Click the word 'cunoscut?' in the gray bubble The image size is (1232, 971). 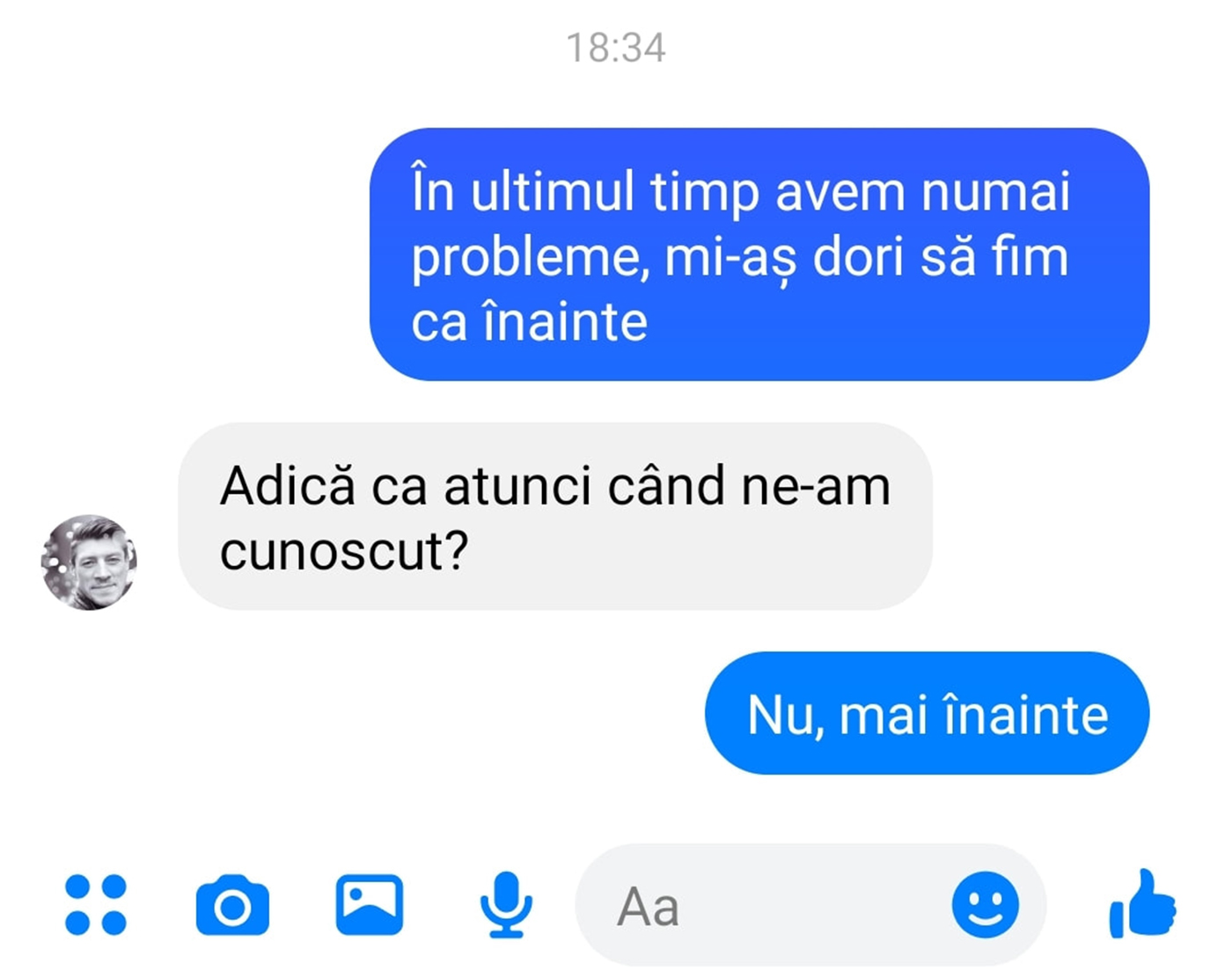(x=344, y=552)
